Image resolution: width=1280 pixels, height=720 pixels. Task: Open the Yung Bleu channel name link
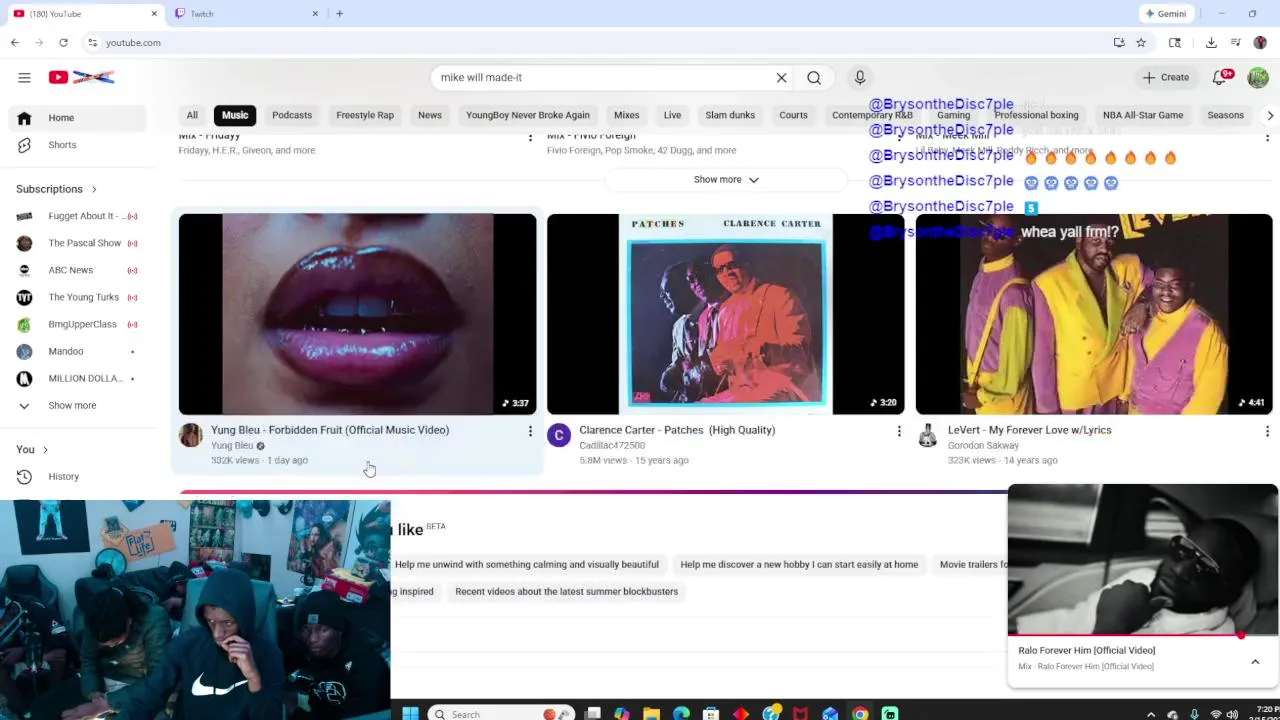232,446
